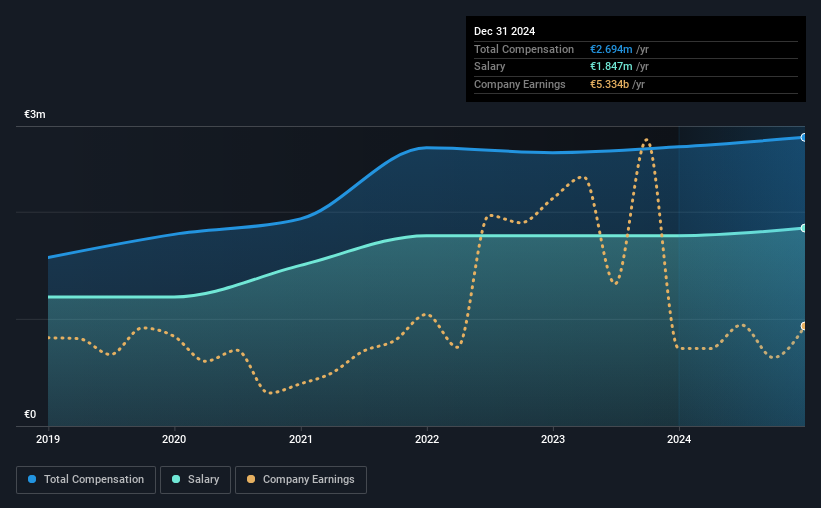This screenshot has height=508, width=821.
Task: Click the tooltip Salary label
Action: point(490,67)
